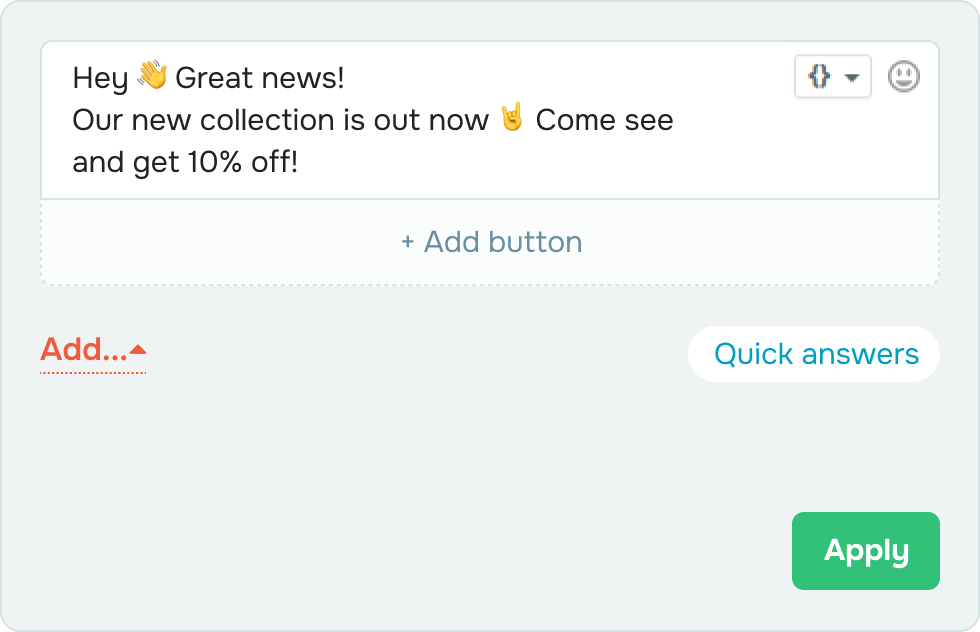Click the words "and get" on third line
This screenshot has height=632, width=980.
point(126,164)
